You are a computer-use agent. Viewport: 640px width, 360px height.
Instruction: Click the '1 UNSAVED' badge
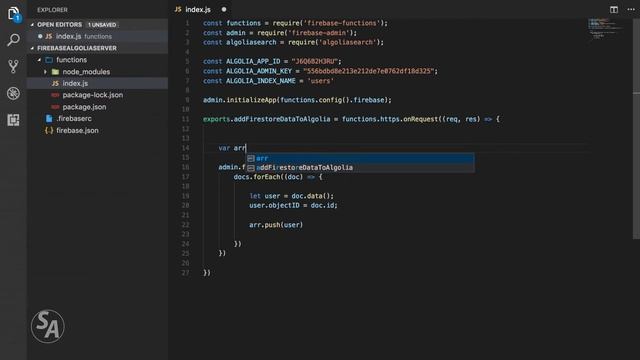[x=102, y=25]
